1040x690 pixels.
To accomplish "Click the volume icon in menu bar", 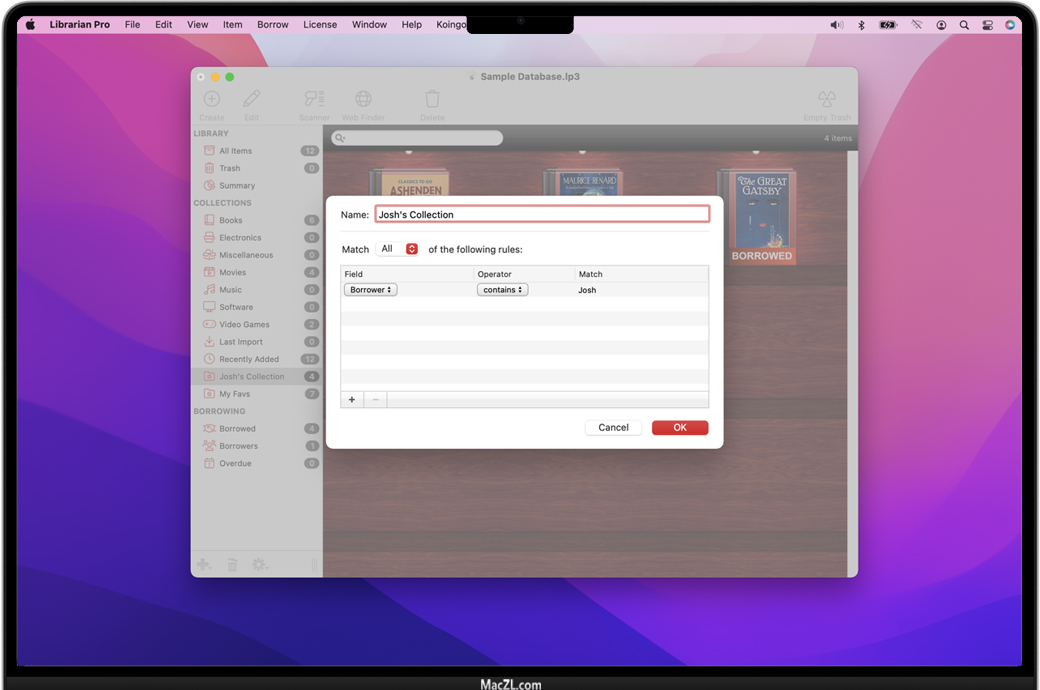I will click(x=837, y=25).
